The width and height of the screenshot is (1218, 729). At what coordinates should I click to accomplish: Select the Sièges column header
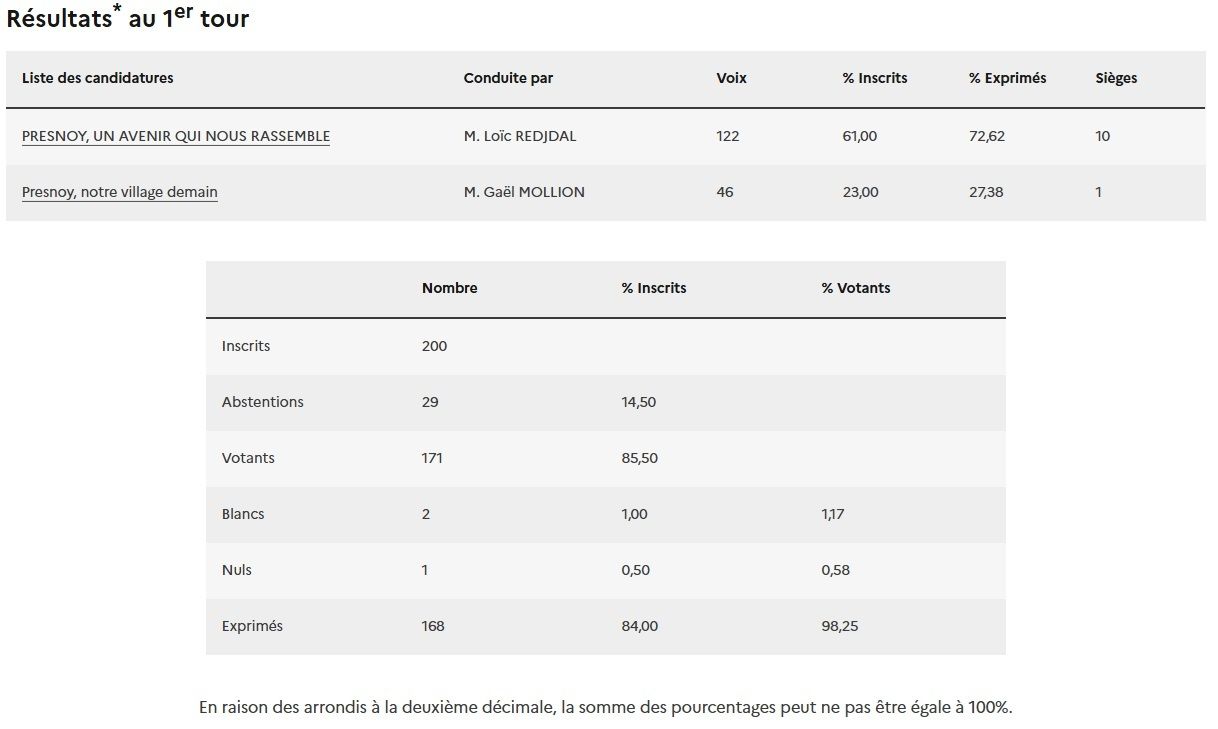(1116, 78)
